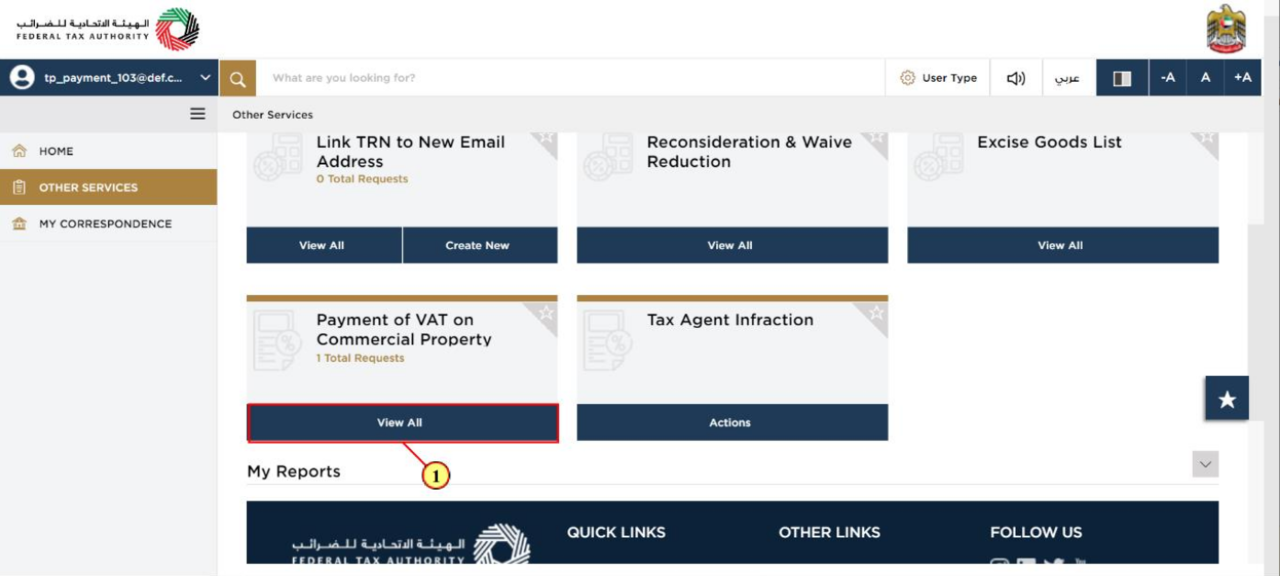The height and width of the screenshot is (576, 1280).
Task: Toggle the high contrast display icon
Action: tap(1122, 78)
